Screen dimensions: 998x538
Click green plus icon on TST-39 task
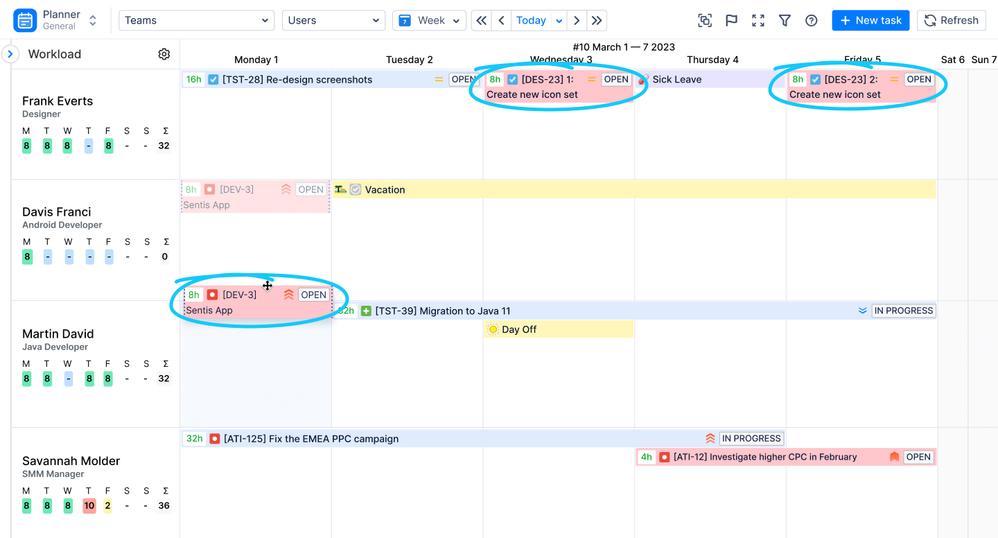point(366,311)
